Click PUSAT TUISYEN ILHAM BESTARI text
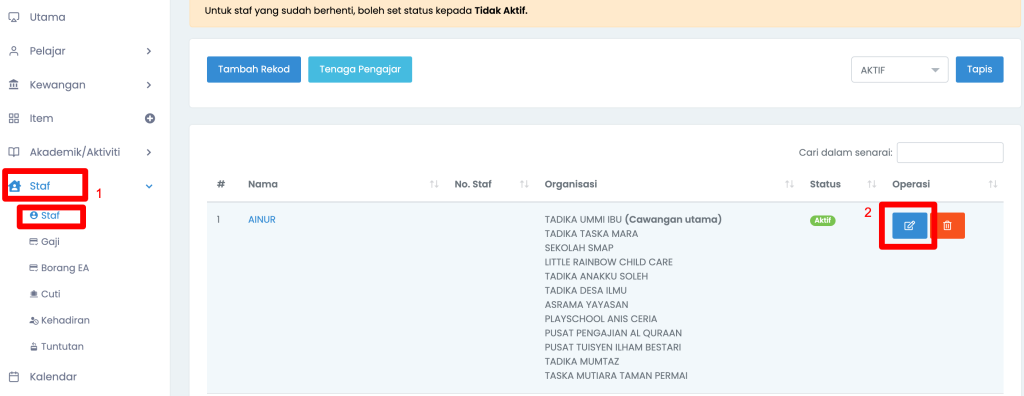Screen dimensions: 1024x396 613,347
